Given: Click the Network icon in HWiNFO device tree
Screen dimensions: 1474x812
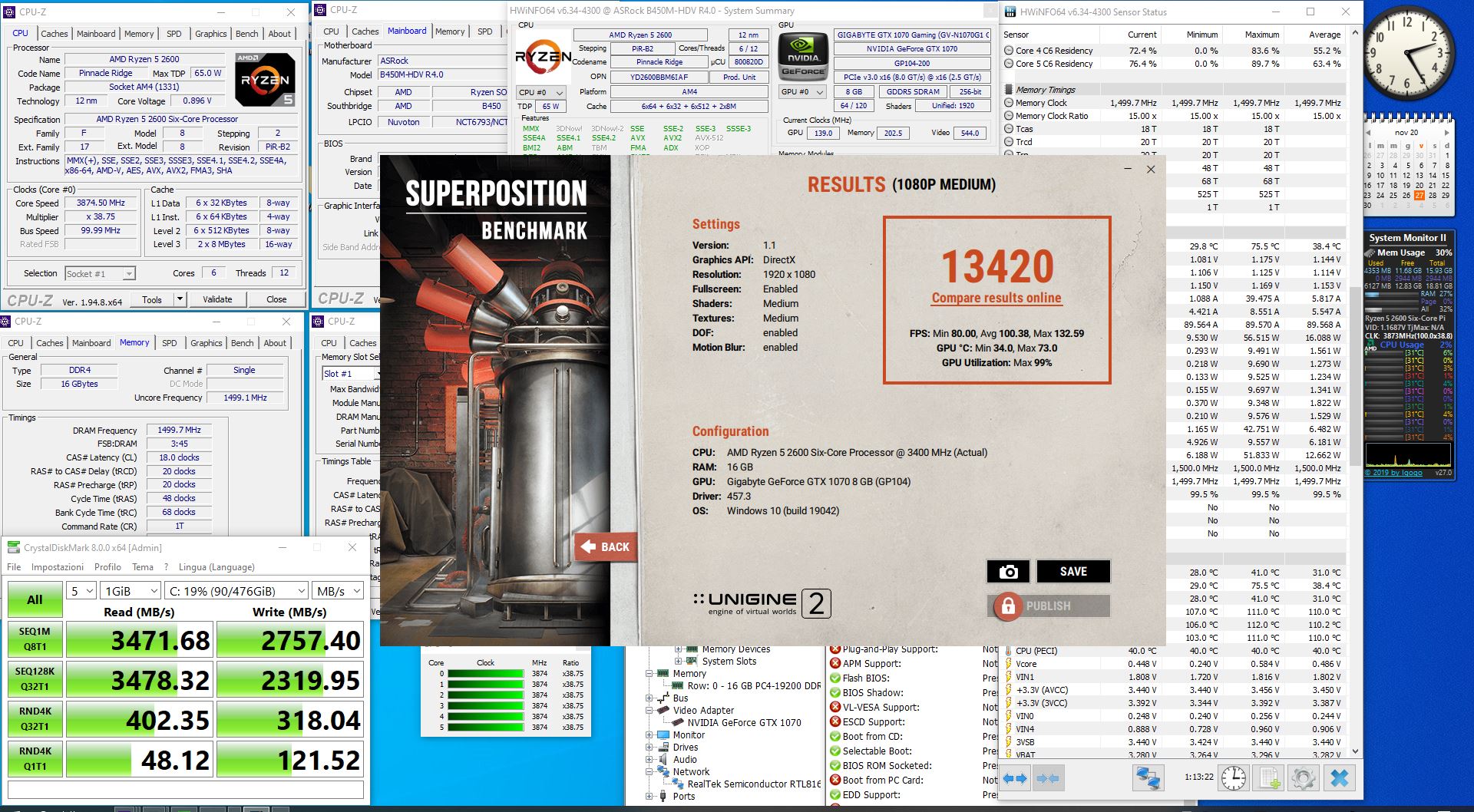Looking at the screenshot, I should point(663,772).
